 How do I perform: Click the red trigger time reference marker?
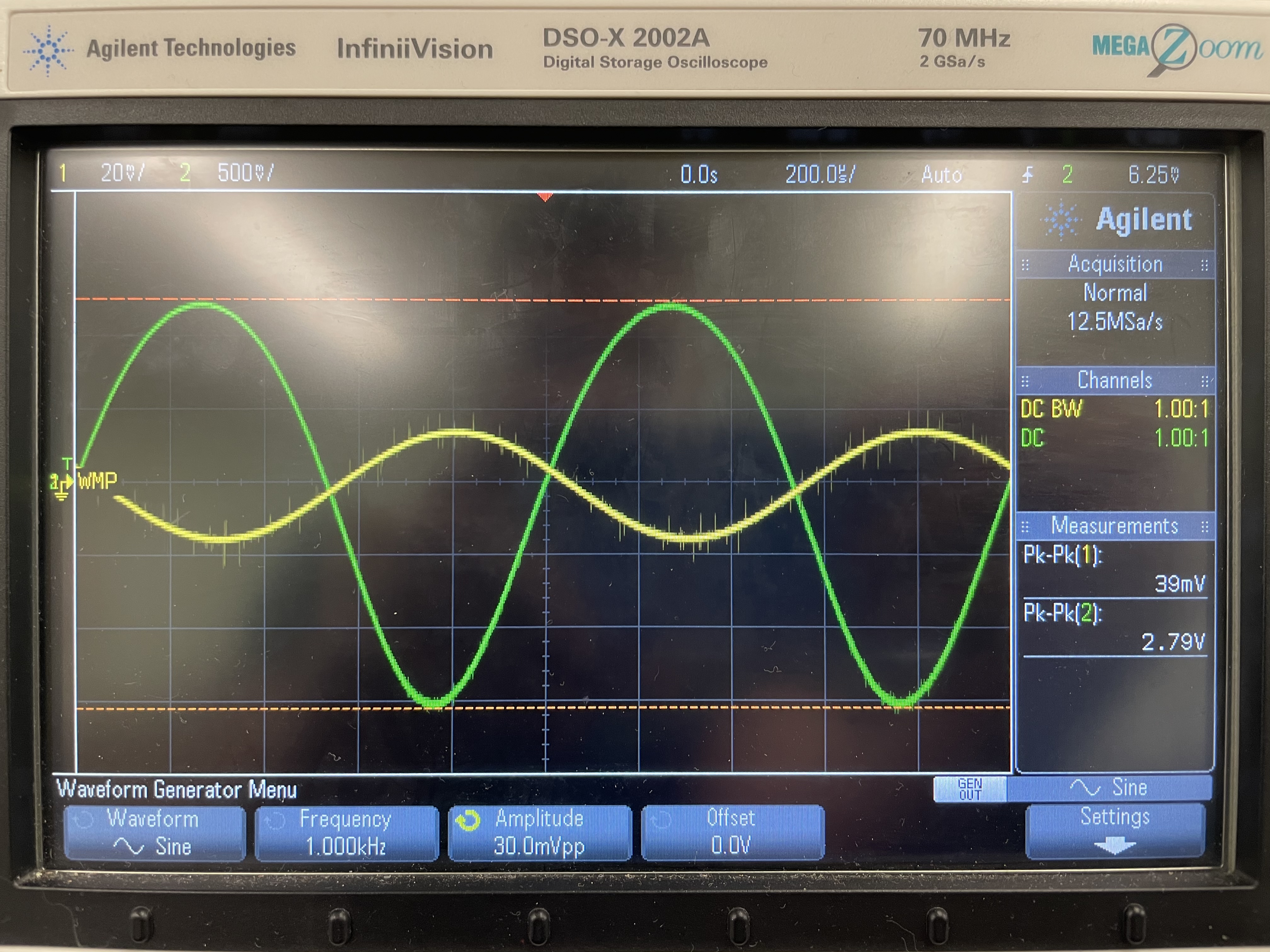pyautogui.click(x=544, y=197)
